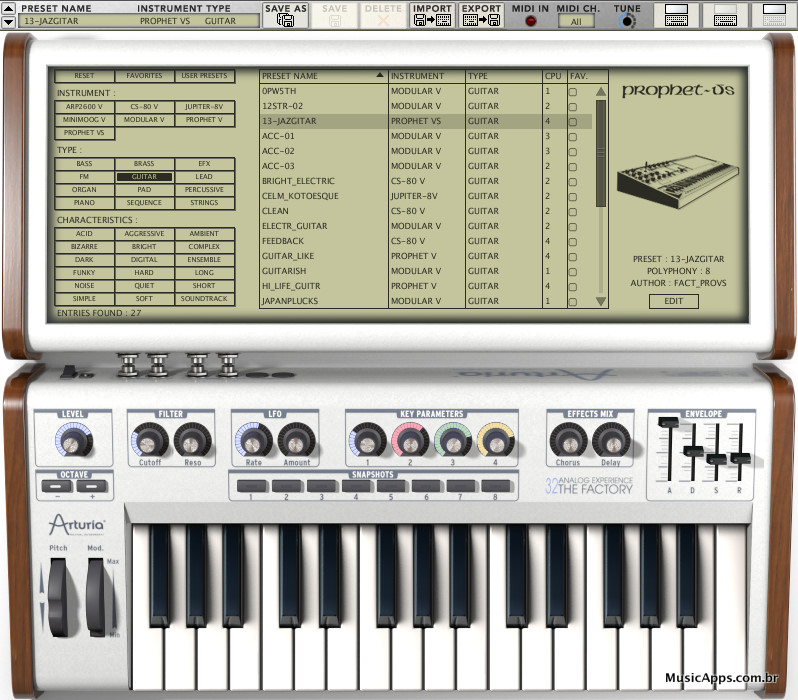Click the LFO Rate knob
798x700 pixels.
coord(253,441)
